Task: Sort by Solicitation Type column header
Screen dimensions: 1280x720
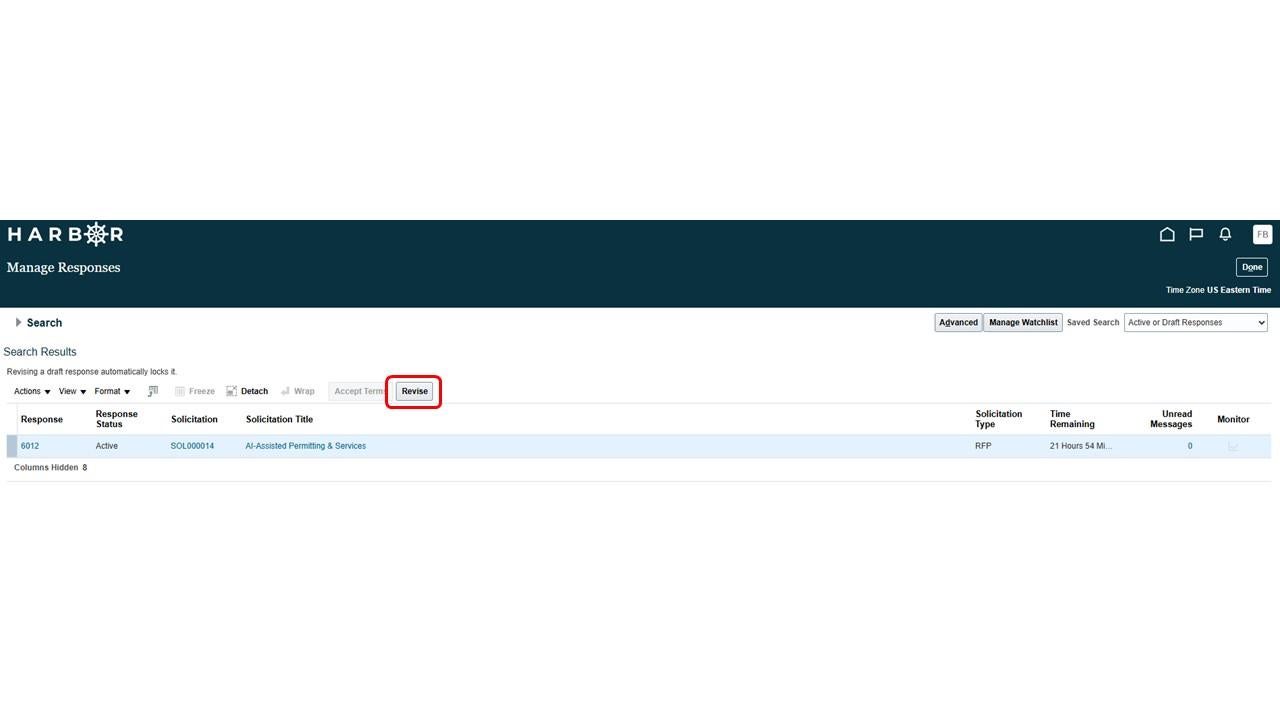Action: (x=999, y=419)
